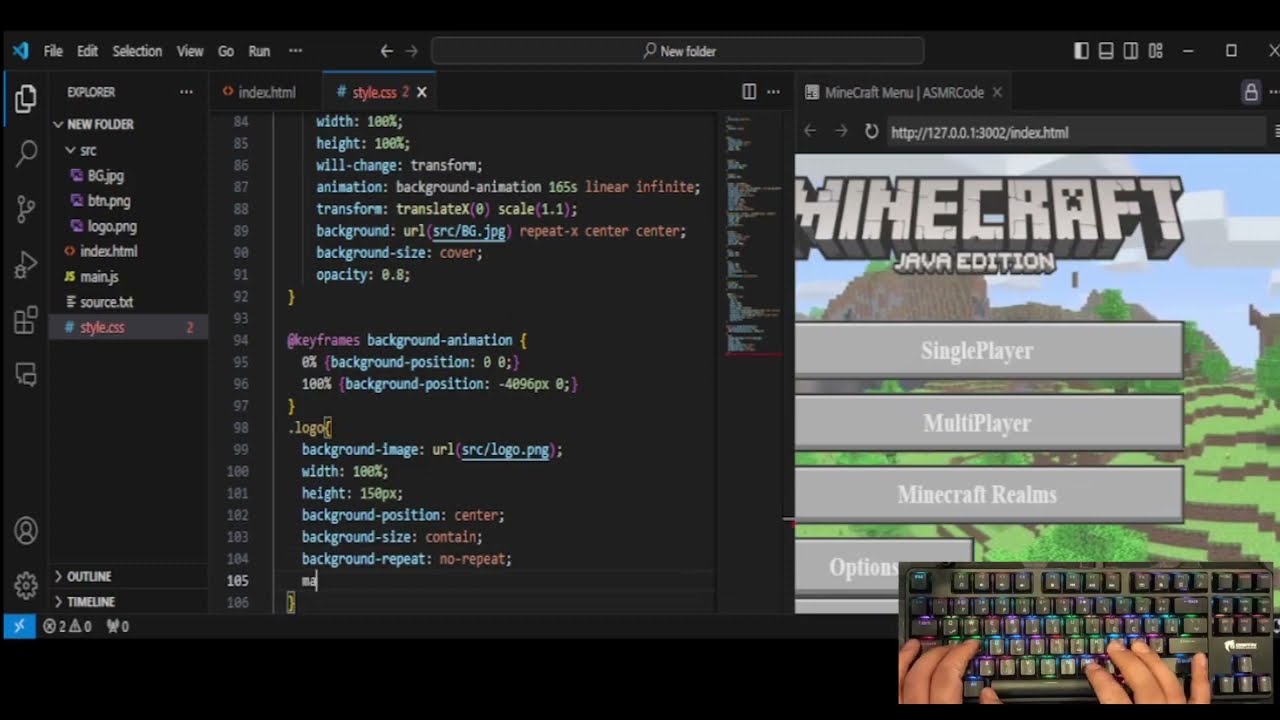The image size is (1280, 720).
Task: Follow the src/BG.jpg link in code
Action: (471, 231)
